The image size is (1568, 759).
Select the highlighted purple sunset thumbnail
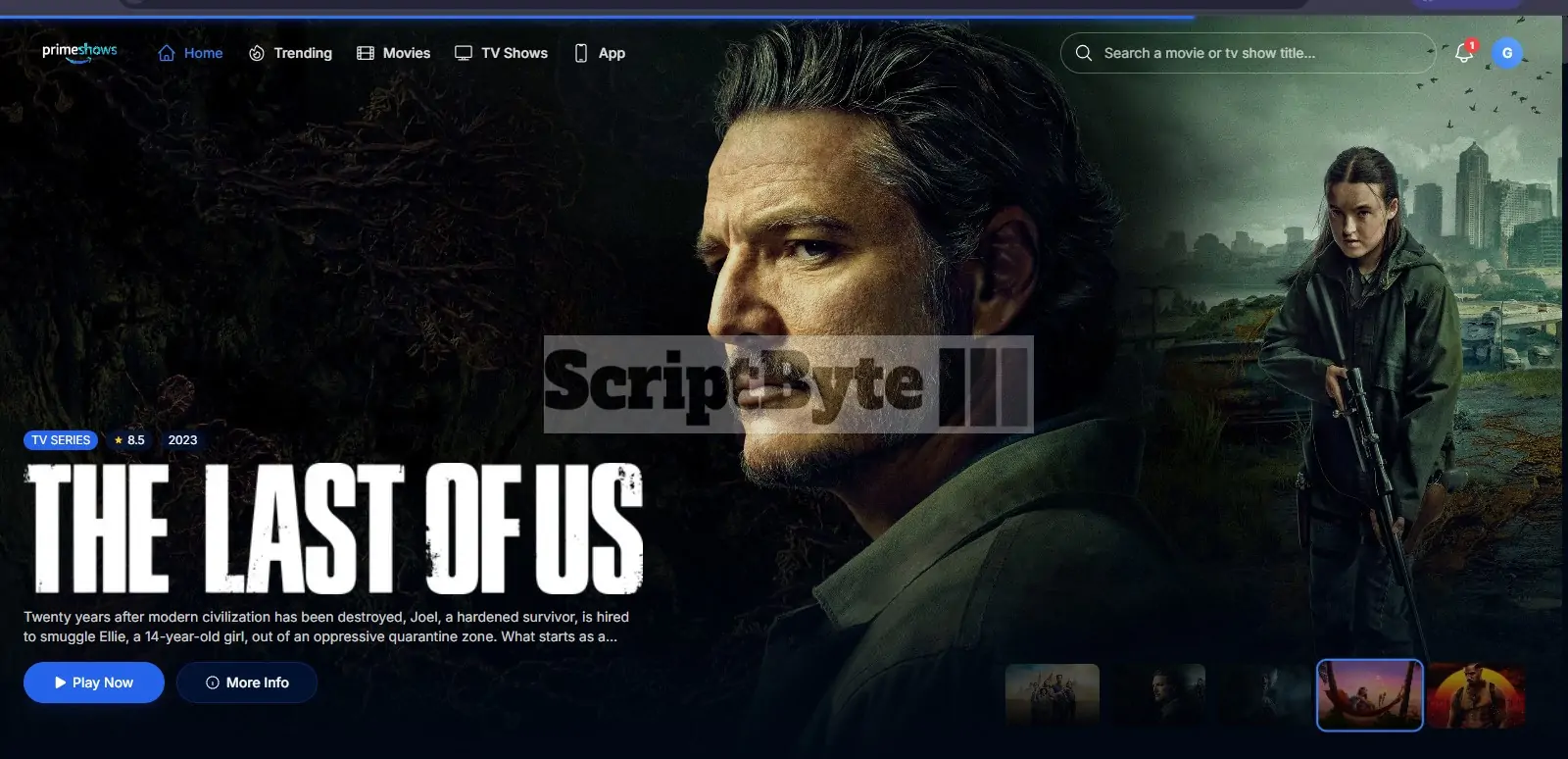[1369, 694]
